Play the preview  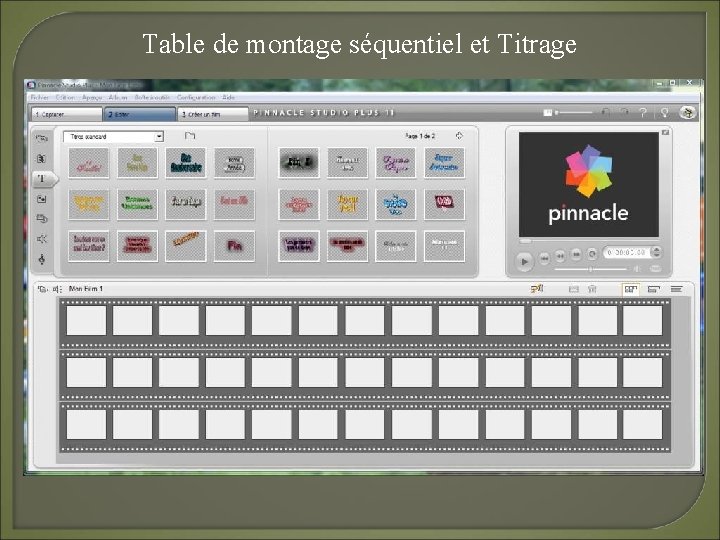pos(524,262)
